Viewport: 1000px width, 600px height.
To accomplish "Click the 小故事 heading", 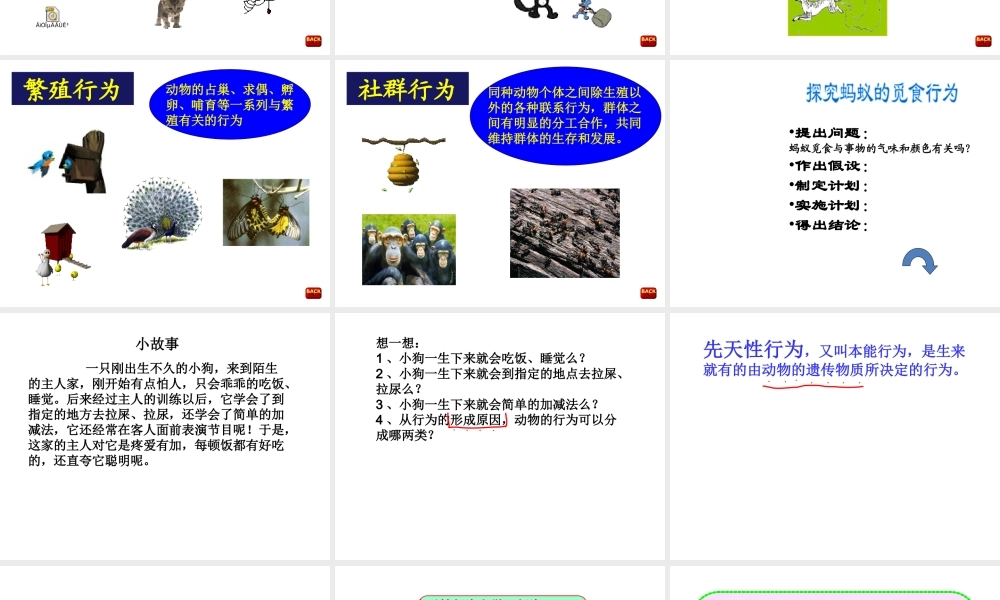I will (x=157, y=344).
